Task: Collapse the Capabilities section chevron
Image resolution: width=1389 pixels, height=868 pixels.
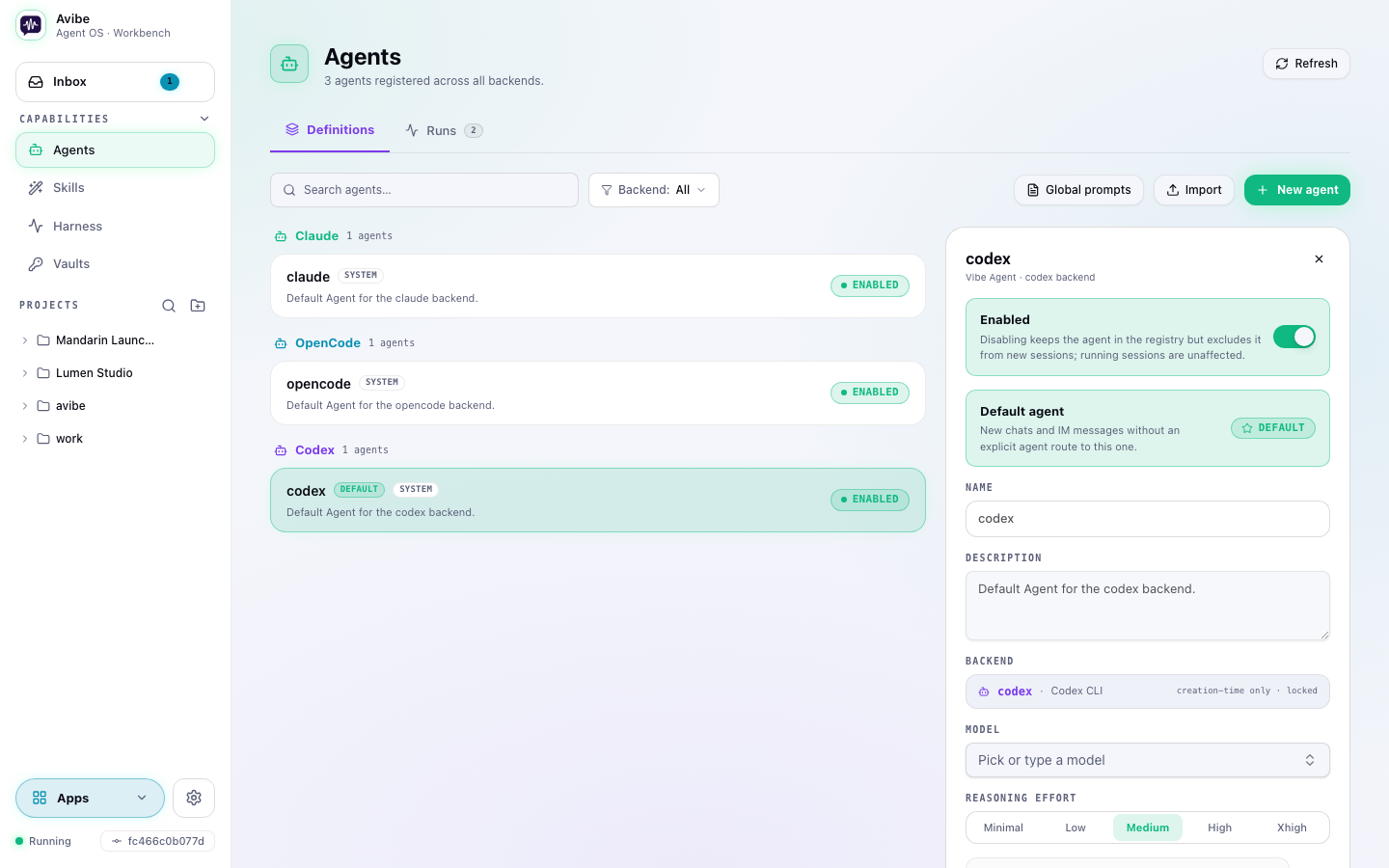Action: (x=204, y=119)
